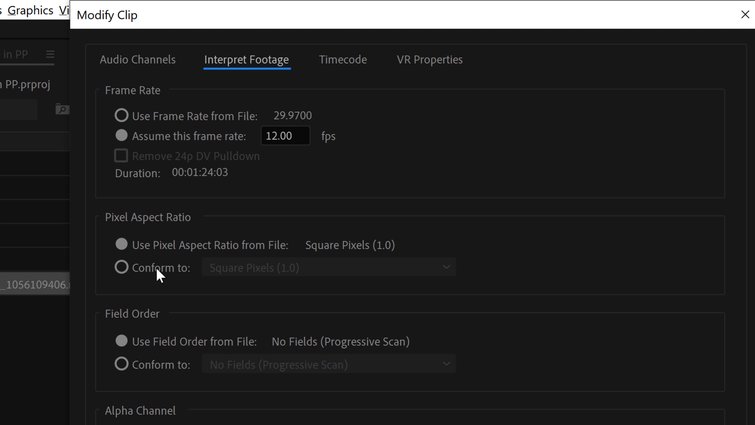The width and height of the screenshot is (755, 425).
Task: Toggle Remove 24p DV Pulldown checkbox
Action: click(122, 156)
